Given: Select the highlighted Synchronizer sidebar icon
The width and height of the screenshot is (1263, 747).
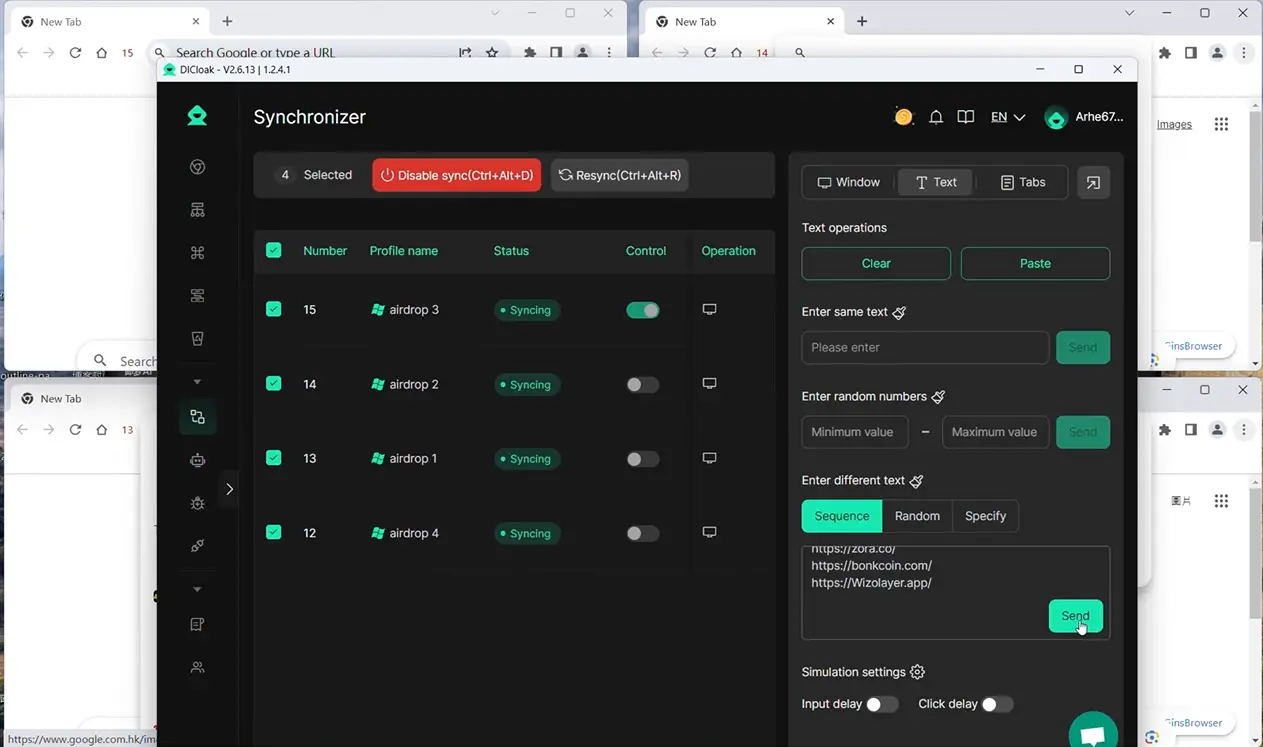Looking at the screenshot, I should [x=197, y=417].
